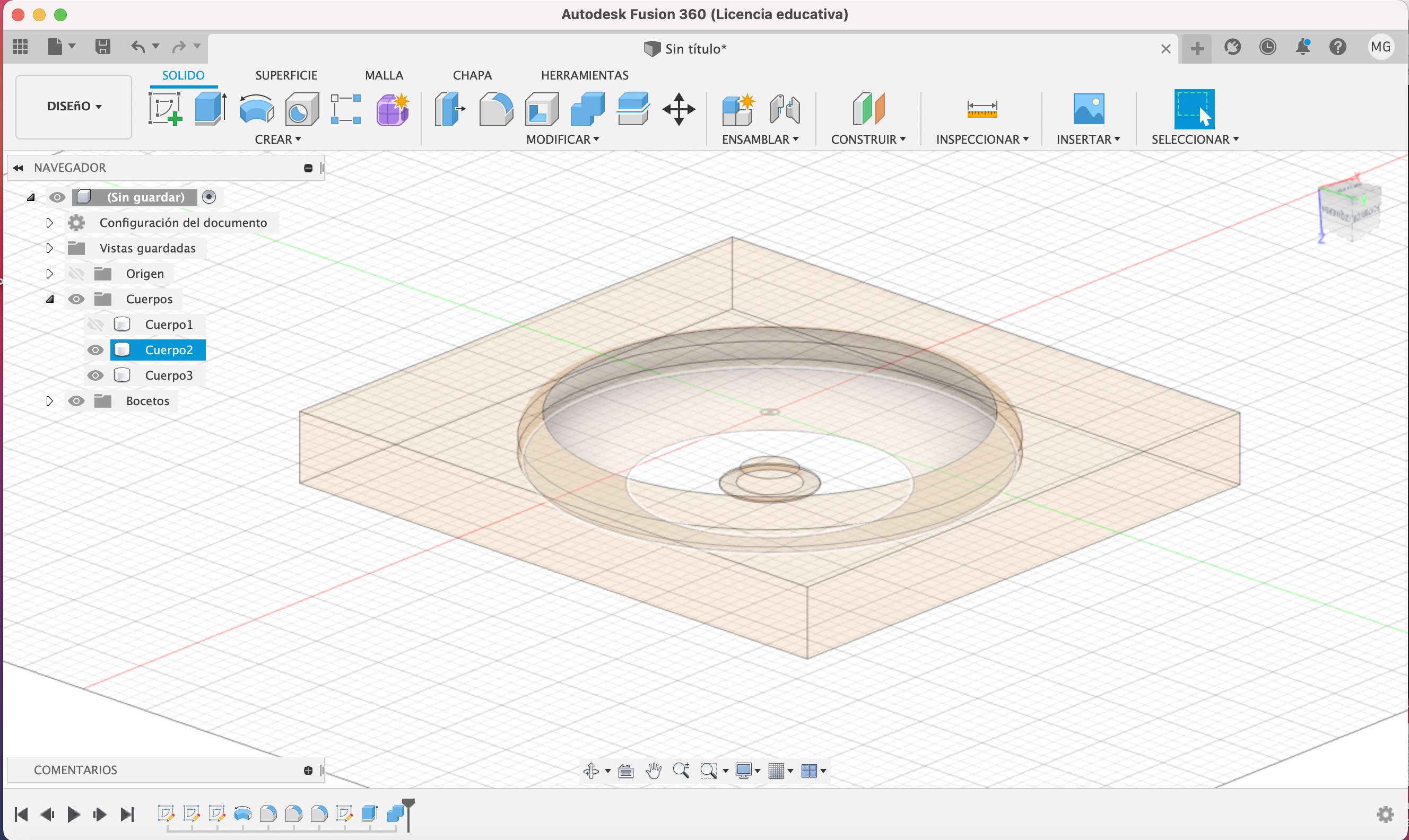
Task: Collapse the Cuerpos folder
Action: tap(49, 299)
